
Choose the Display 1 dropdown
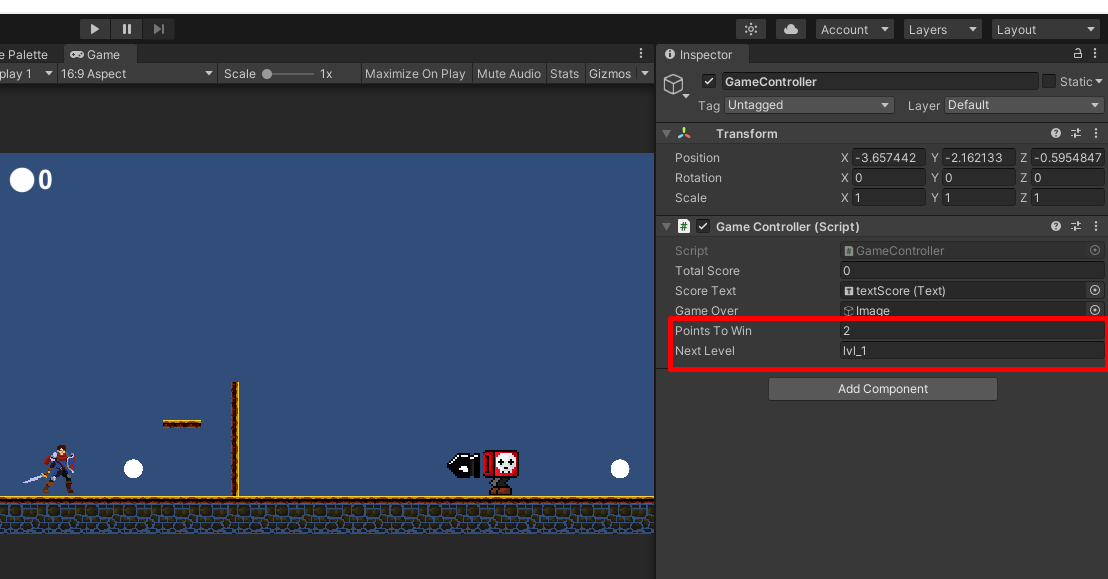tap(27, 74)
